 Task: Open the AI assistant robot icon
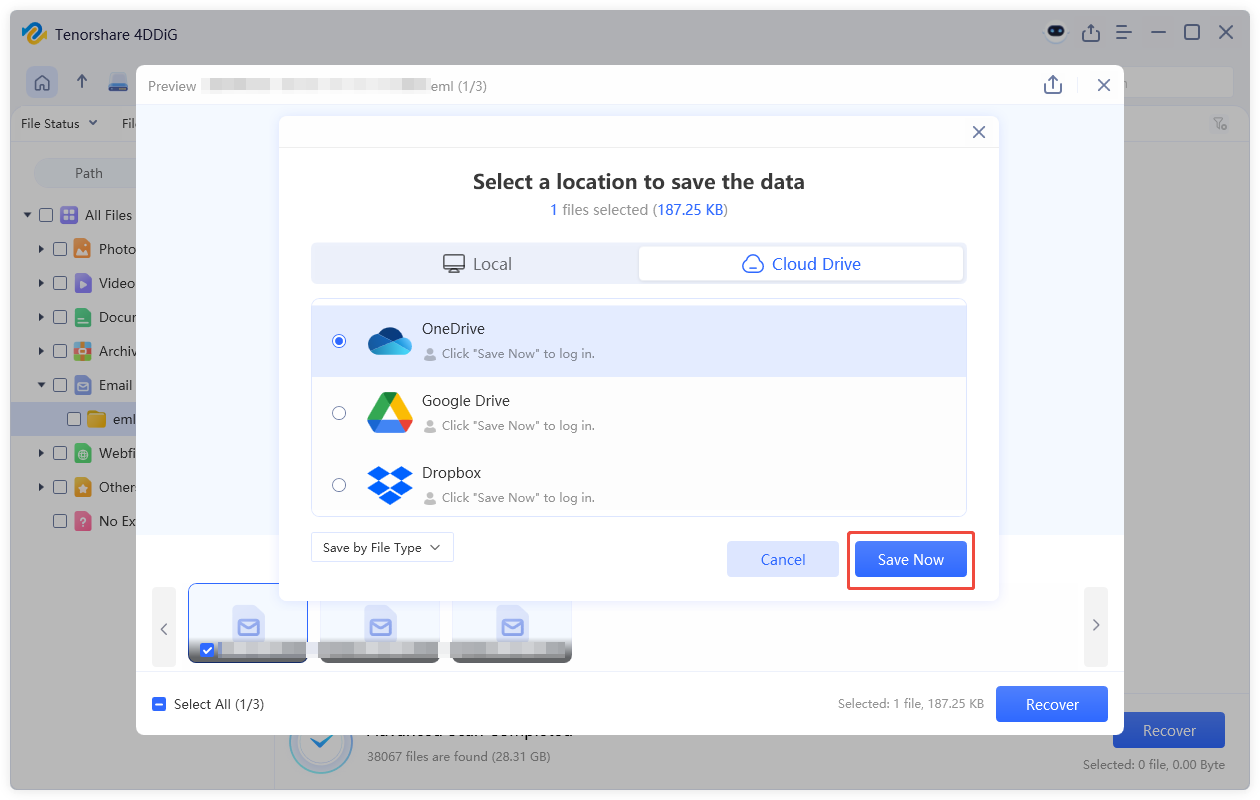(x=1056, y=32)
